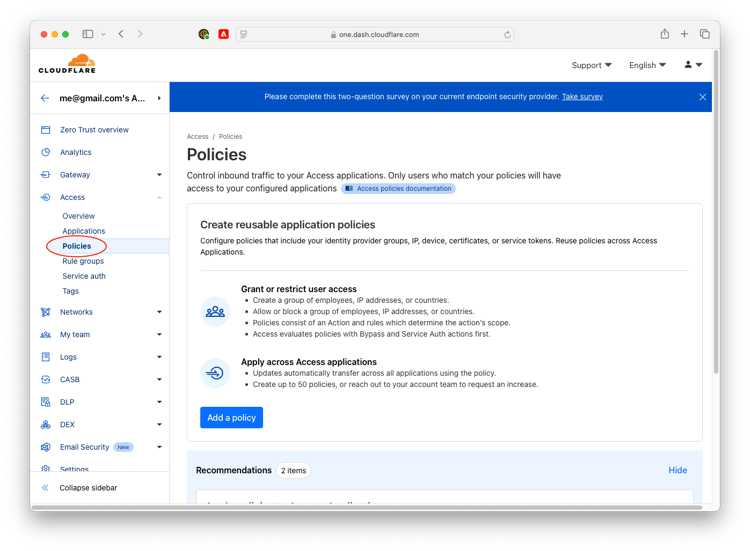Click the red Adobe extension icon

click(x=223, y=34)
